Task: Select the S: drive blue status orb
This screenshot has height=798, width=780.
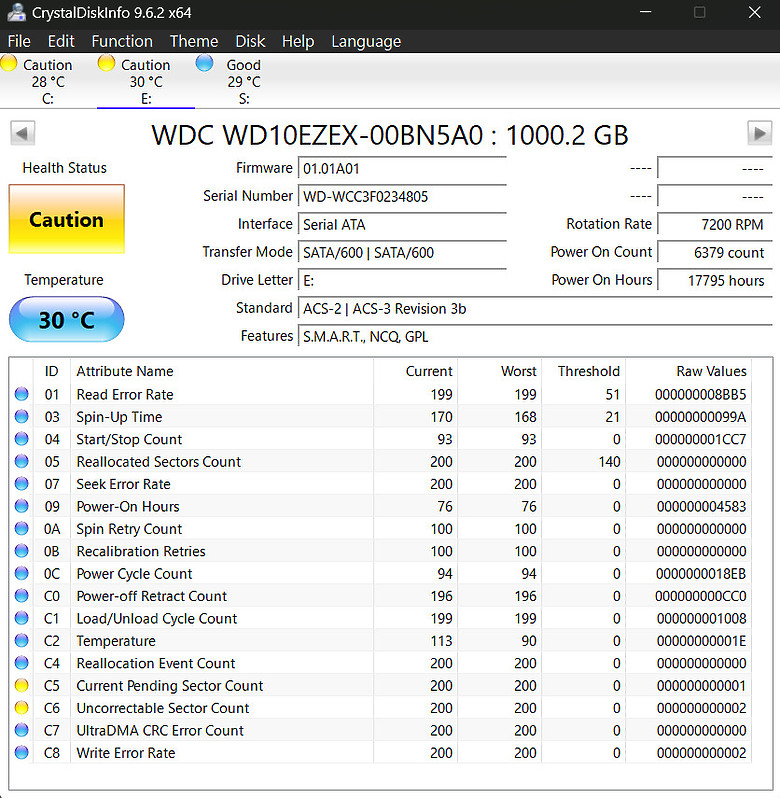Action: point(204,63)
